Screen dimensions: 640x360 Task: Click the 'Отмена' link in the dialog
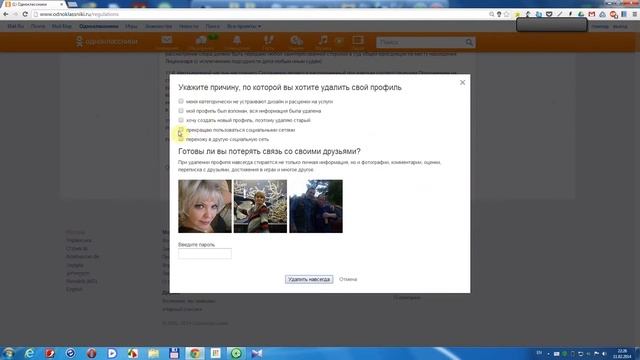(348, 279)
